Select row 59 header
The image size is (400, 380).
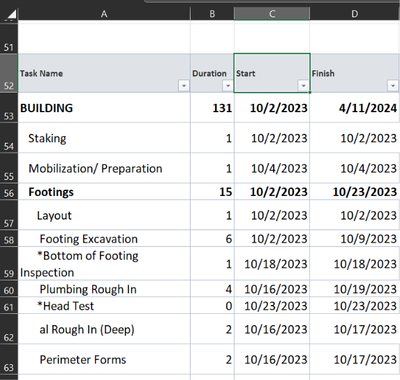tap(9, 264)
